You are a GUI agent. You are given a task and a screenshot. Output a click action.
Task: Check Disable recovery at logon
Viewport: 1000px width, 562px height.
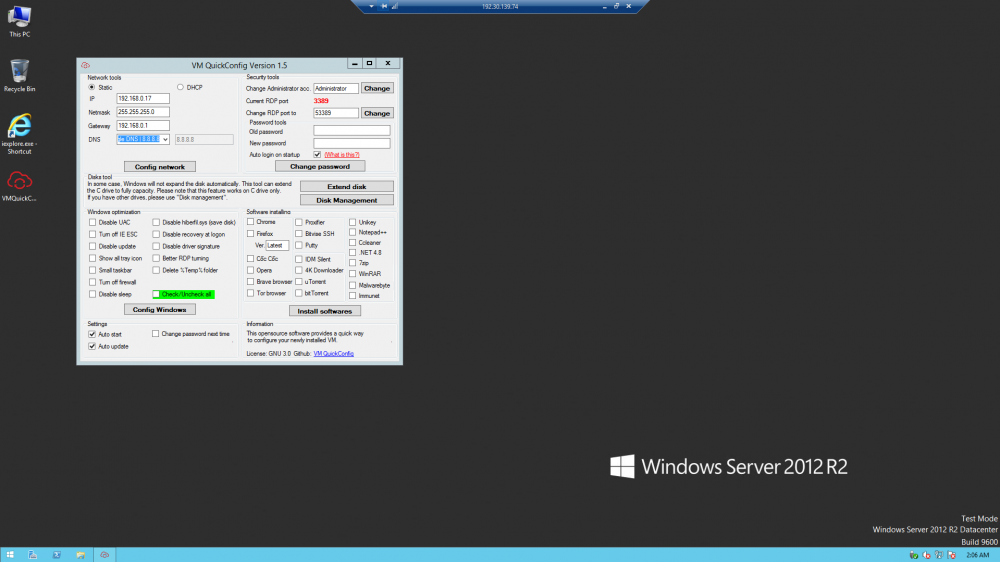[156, 234]
